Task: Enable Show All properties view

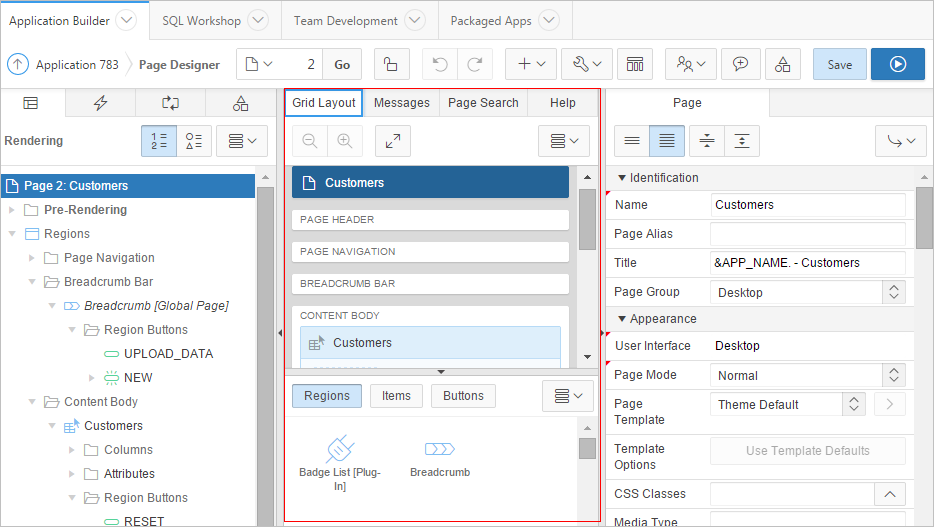Action: 667,141
